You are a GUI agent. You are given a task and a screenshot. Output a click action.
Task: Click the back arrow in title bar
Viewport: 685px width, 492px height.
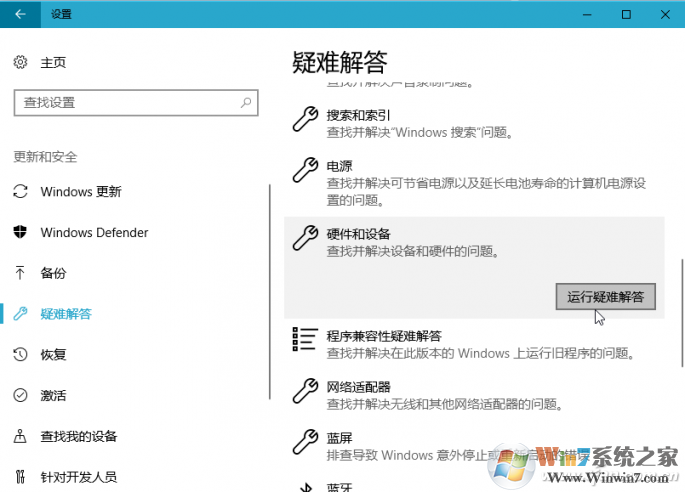[x=20, y=14]
